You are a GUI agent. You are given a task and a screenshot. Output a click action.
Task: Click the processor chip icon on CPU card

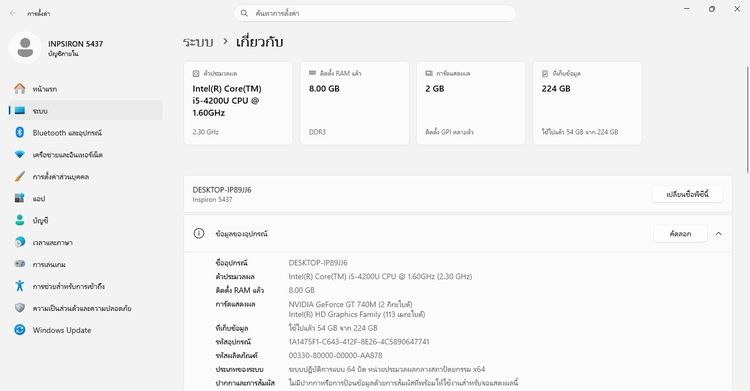coord(196,73)
